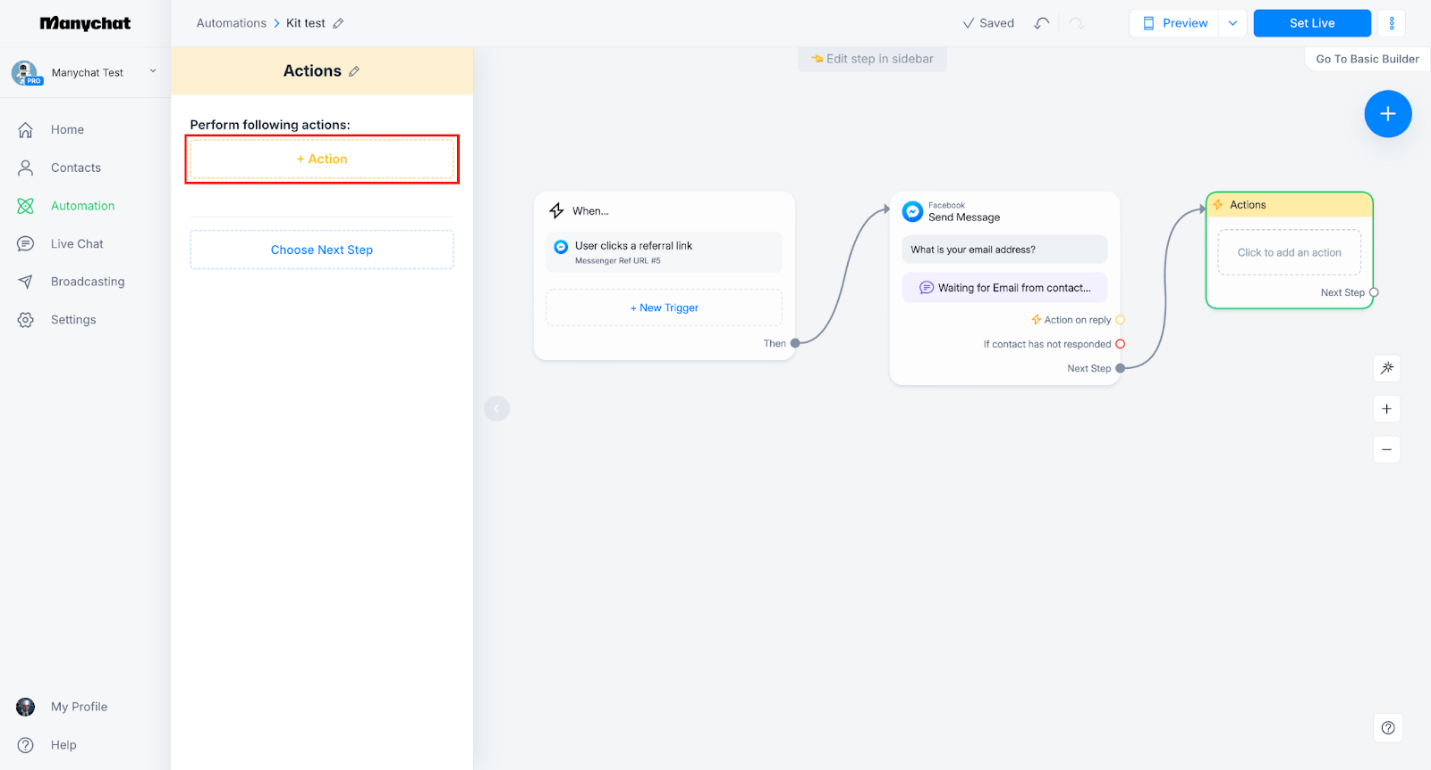Open help via the question mark icon
The width and height of the screenshot is (1431, 770).
click(1388, 728)
